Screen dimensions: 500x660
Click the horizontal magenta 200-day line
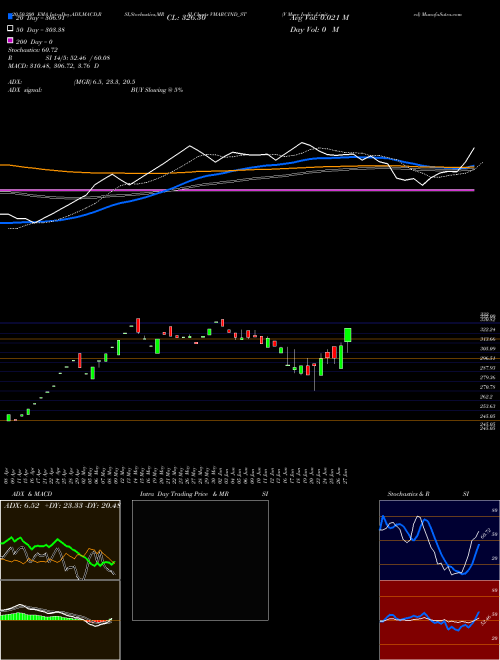237,190
